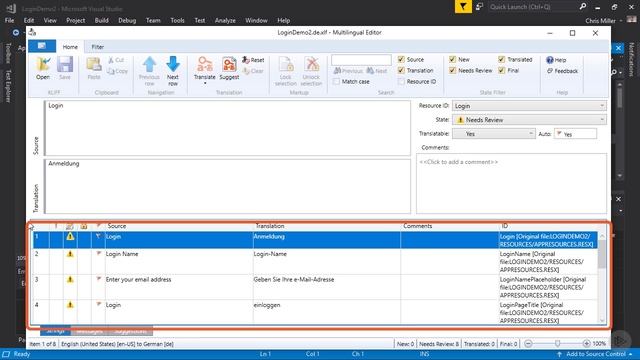Open the Visual Studio Tools menu

click(177, 20)
